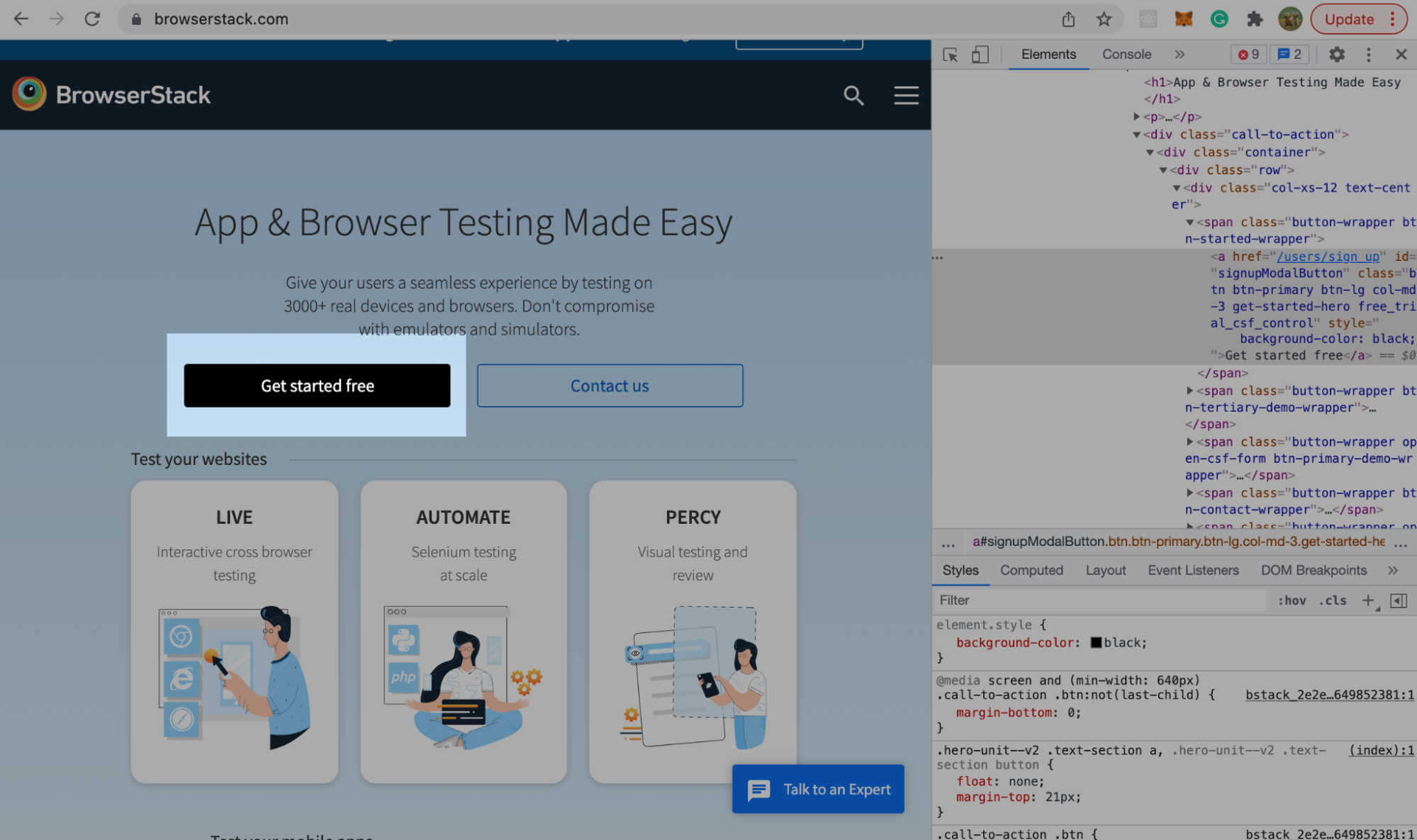This screenshot has height=840, width=1417.
Task: Click the black background-color swatch
Action: pyautogui.click(x=1096, y=642)
